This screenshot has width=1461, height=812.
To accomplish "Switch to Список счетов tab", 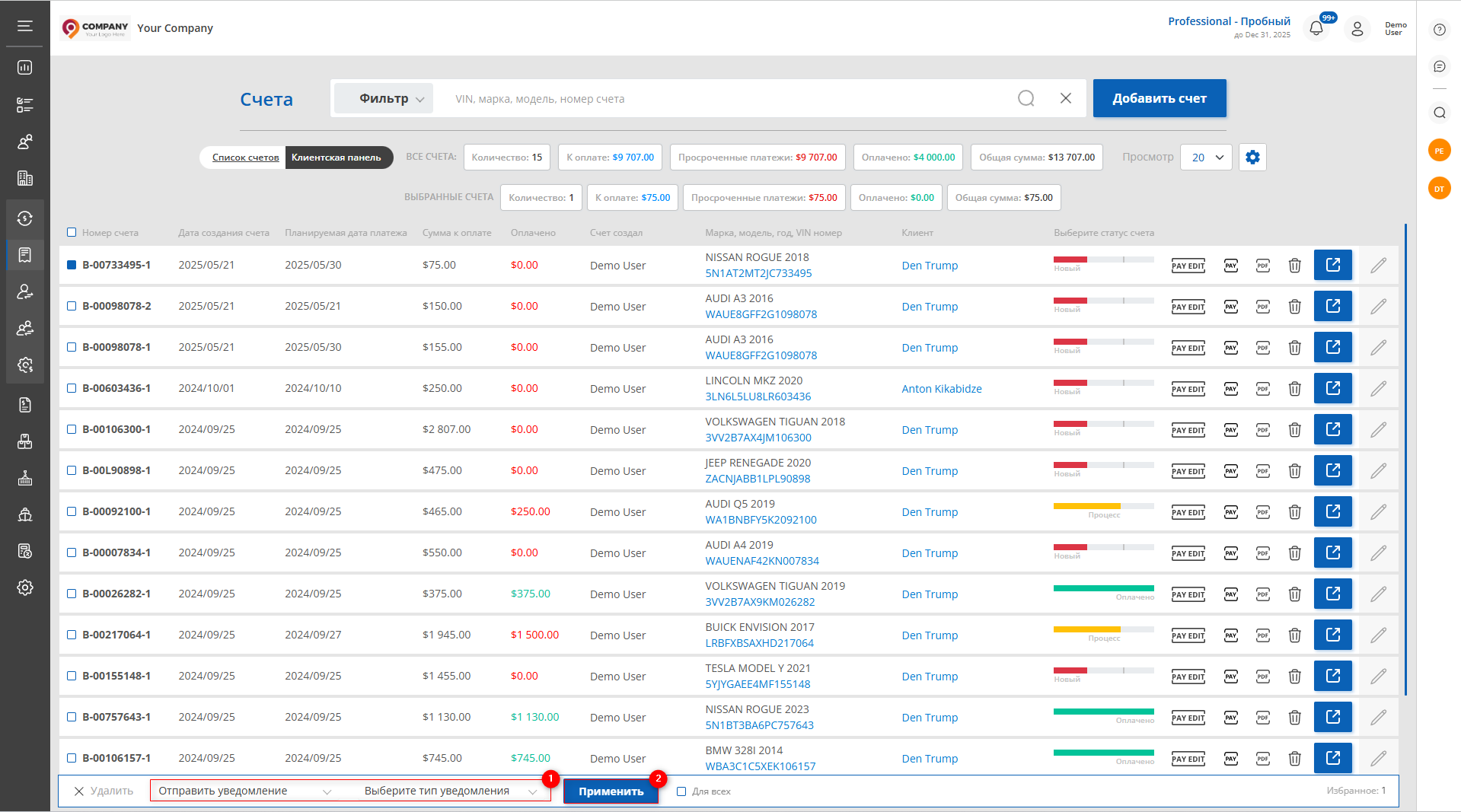I will (x=245, y=158).
